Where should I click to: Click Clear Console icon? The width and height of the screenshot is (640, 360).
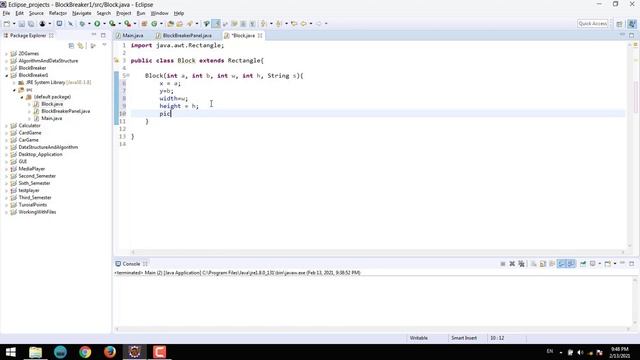click(x=533, y=264)
